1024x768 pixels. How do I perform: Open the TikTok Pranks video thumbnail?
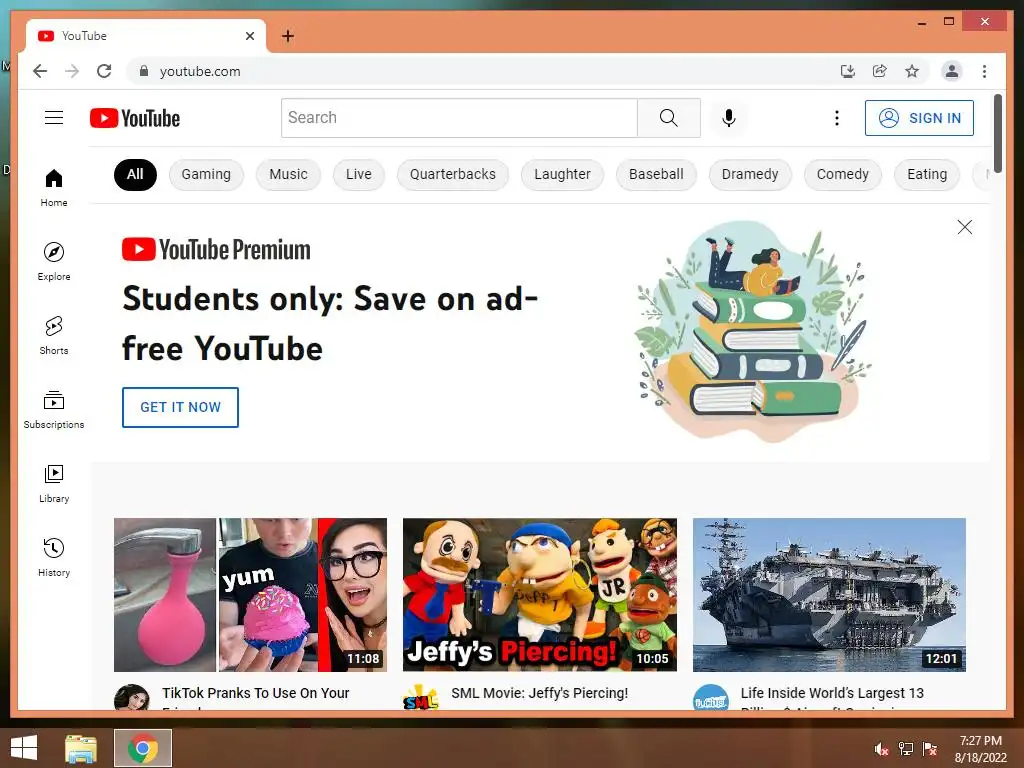click(x=250, y=594)
